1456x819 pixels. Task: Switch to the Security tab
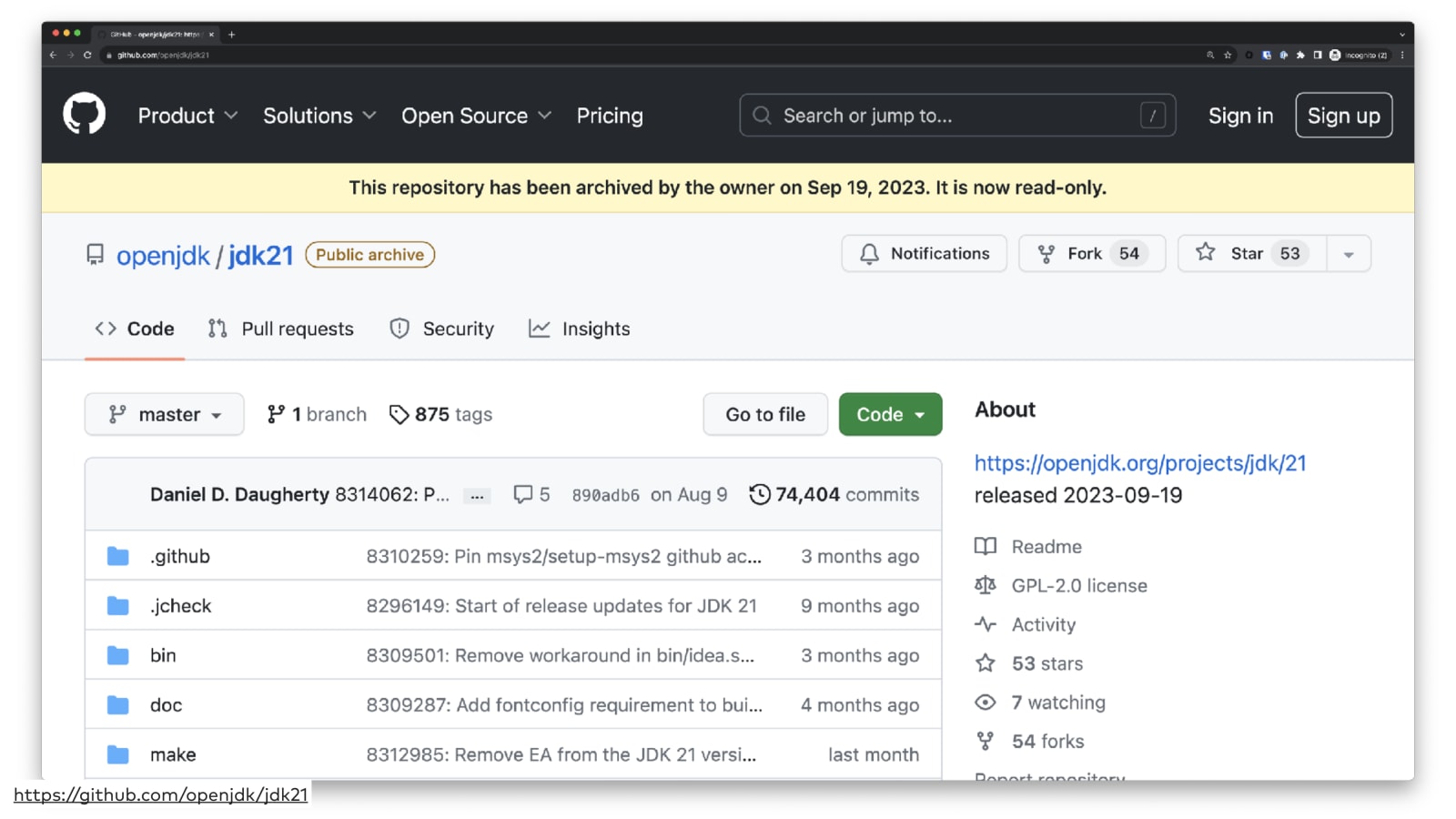click(441, 329)
